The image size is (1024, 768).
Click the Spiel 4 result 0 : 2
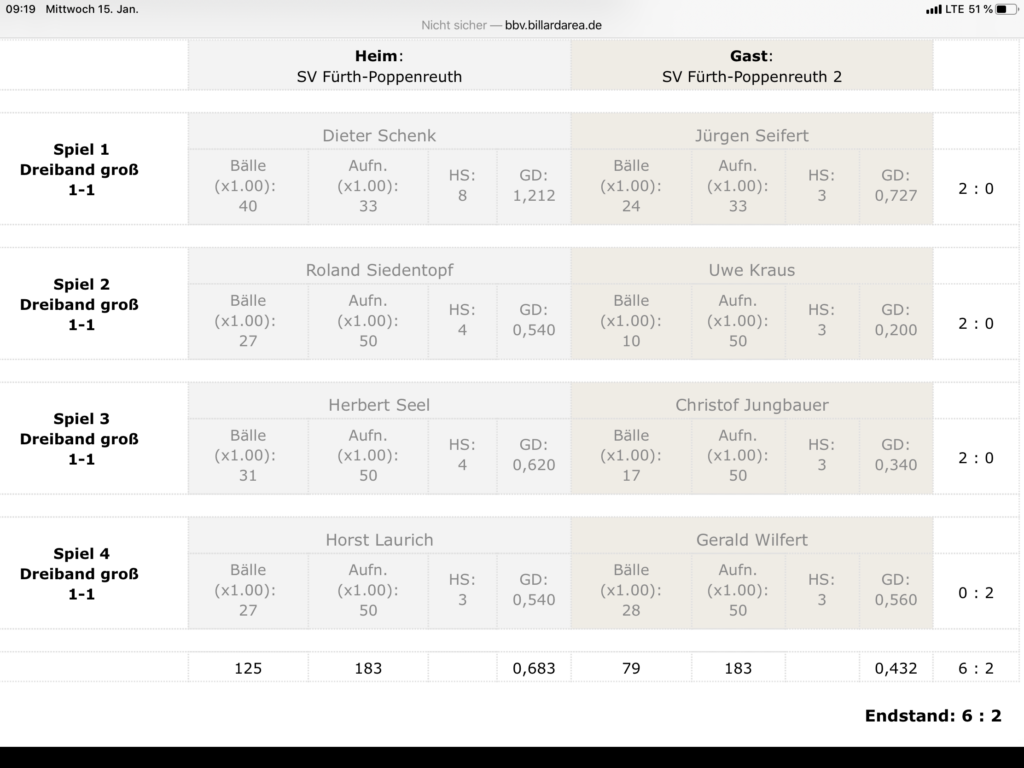(x=975, y=592)
